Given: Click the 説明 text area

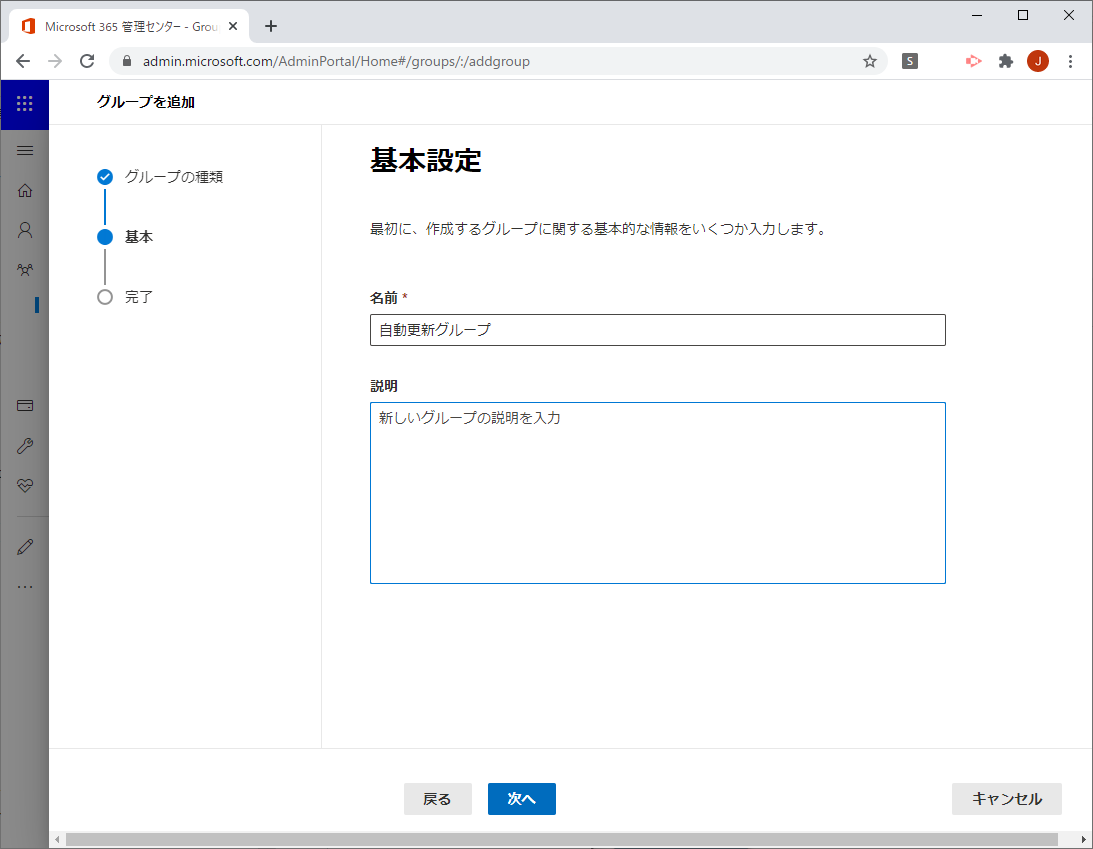Looking at the screenshot, I should pyautogui.click(x=657, y=493).
